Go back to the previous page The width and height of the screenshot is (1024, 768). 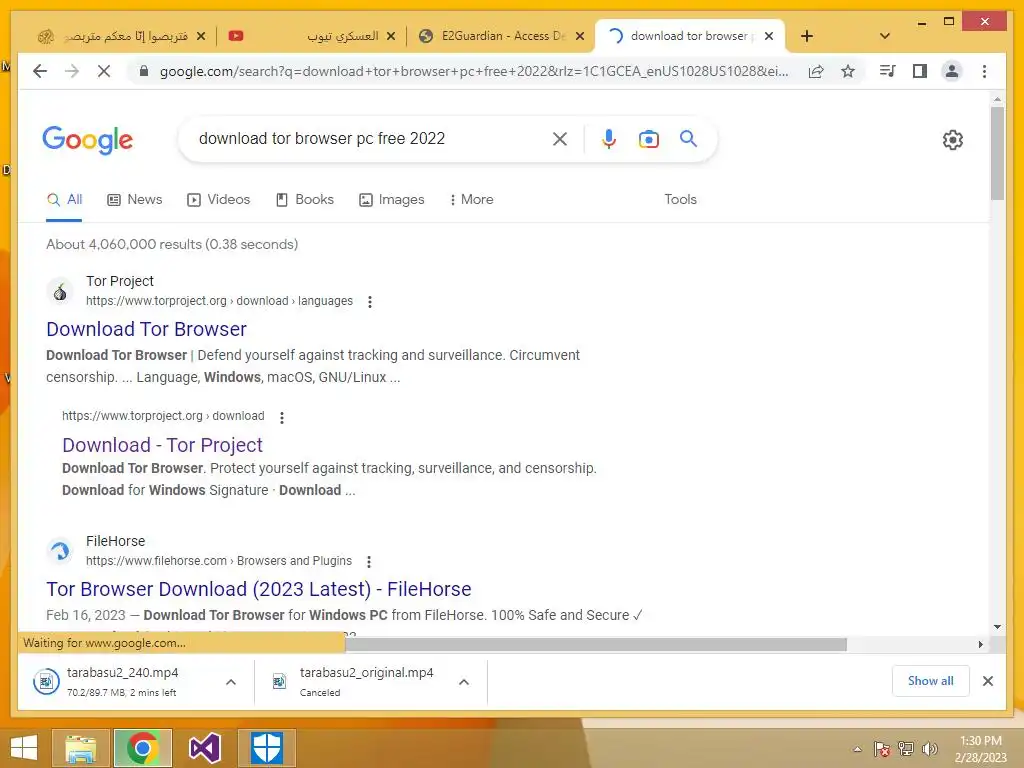point(40,71)
